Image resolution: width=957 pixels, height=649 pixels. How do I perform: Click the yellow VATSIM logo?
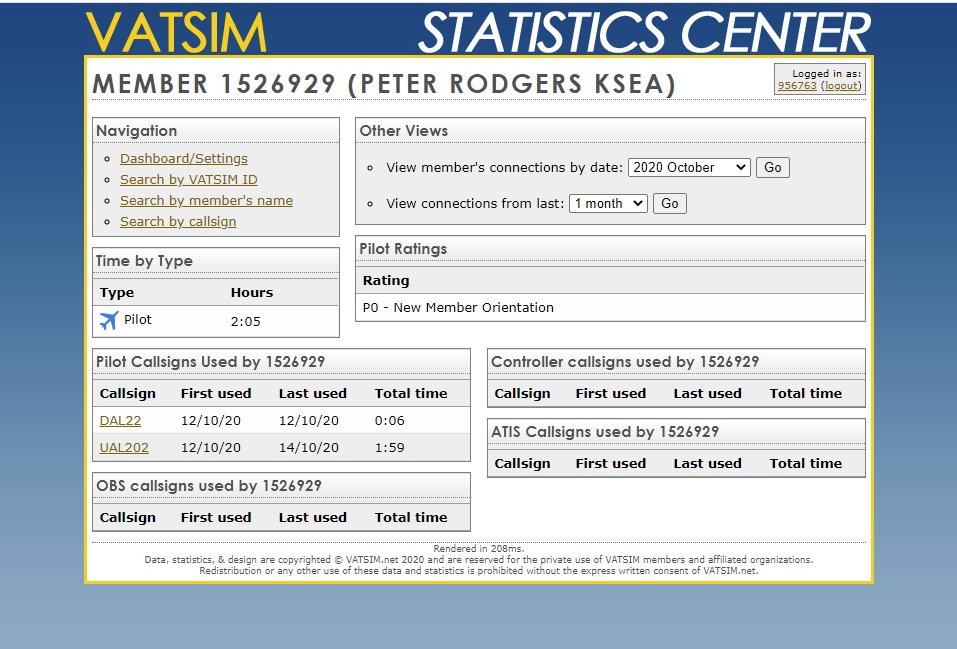[x=176, y=32]
